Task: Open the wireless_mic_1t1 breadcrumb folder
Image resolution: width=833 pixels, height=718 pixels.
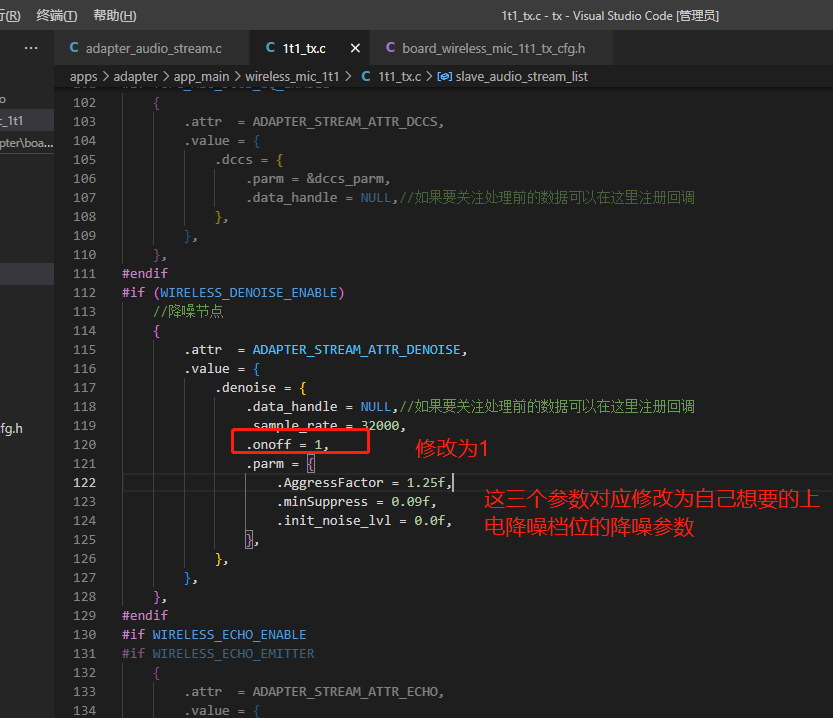Action: point(292,77)
